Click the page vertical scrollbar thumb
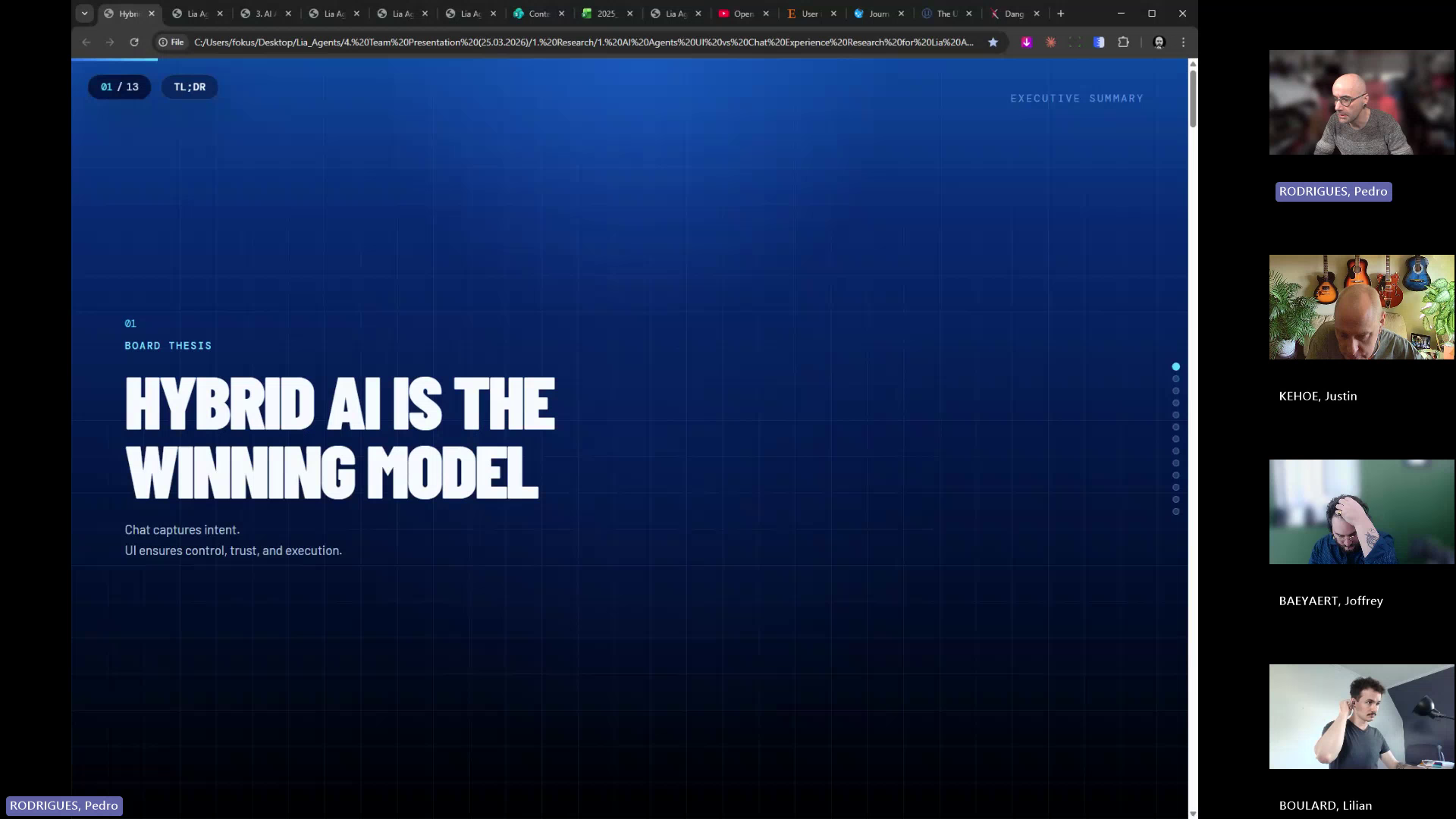This screenshot has width=1456, height=819. point(1192,99)
